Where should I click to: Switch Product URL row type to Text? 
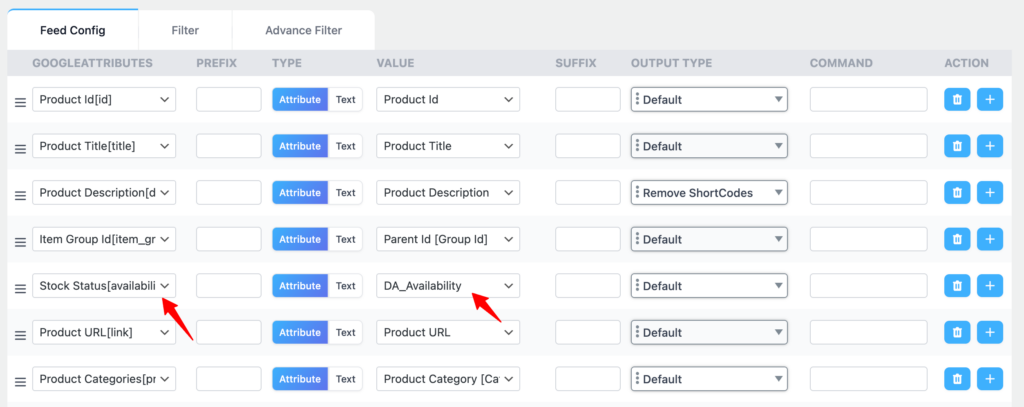tap(345, 332)
